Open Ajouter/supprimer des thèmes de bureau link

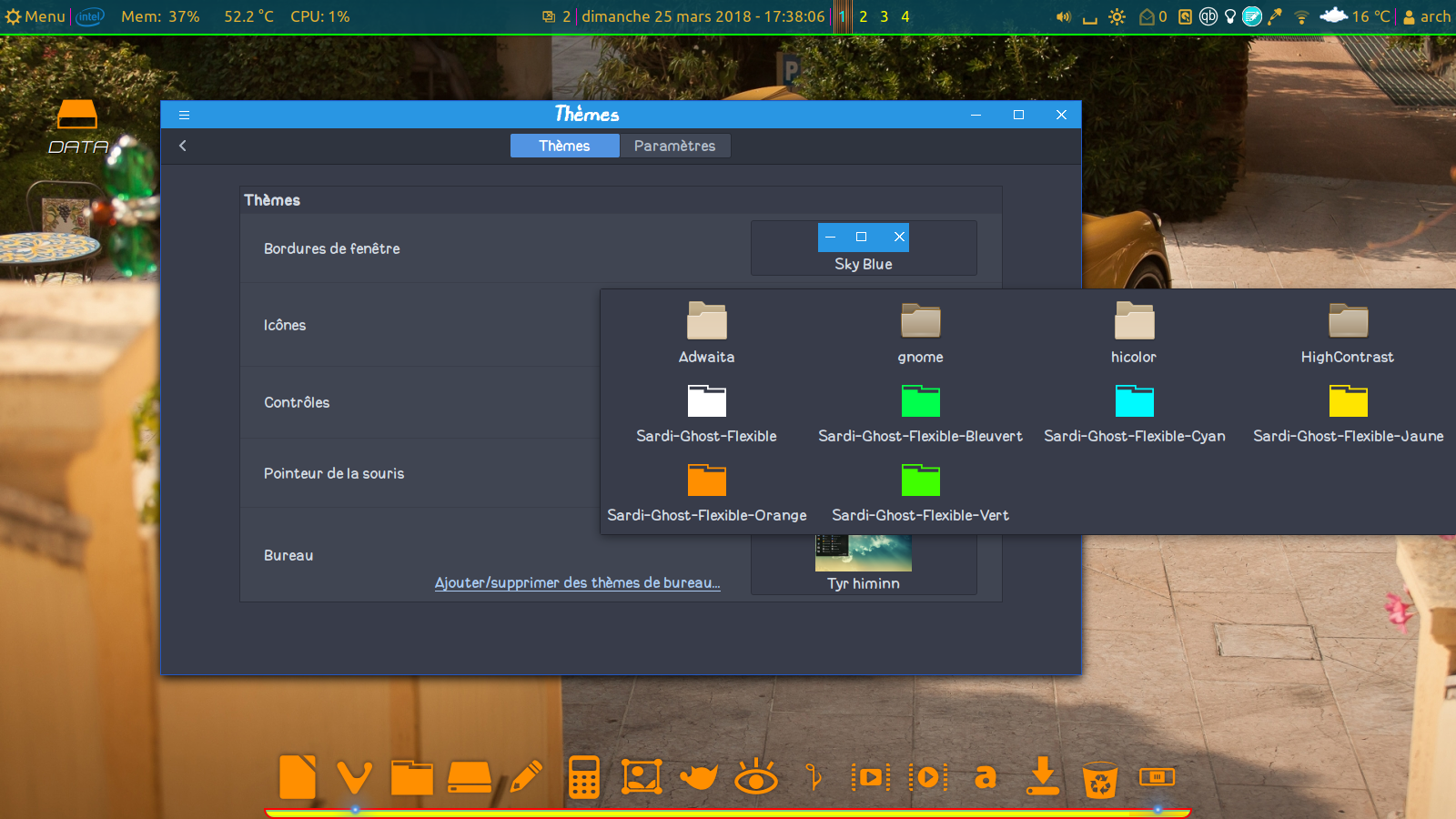point(577,583)
